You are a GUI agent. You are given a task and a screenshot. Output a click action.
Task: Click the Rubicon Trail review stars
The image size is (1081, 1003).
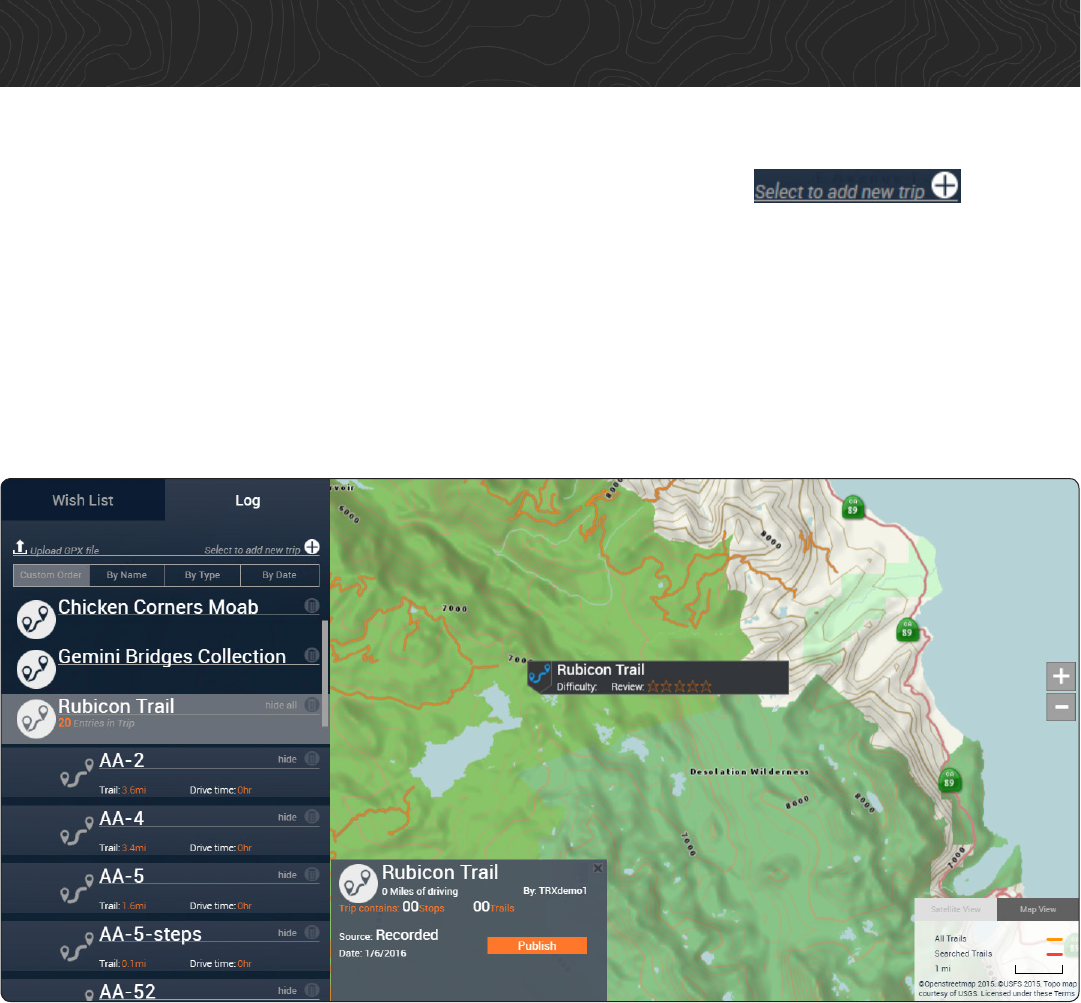click(679, 687)
